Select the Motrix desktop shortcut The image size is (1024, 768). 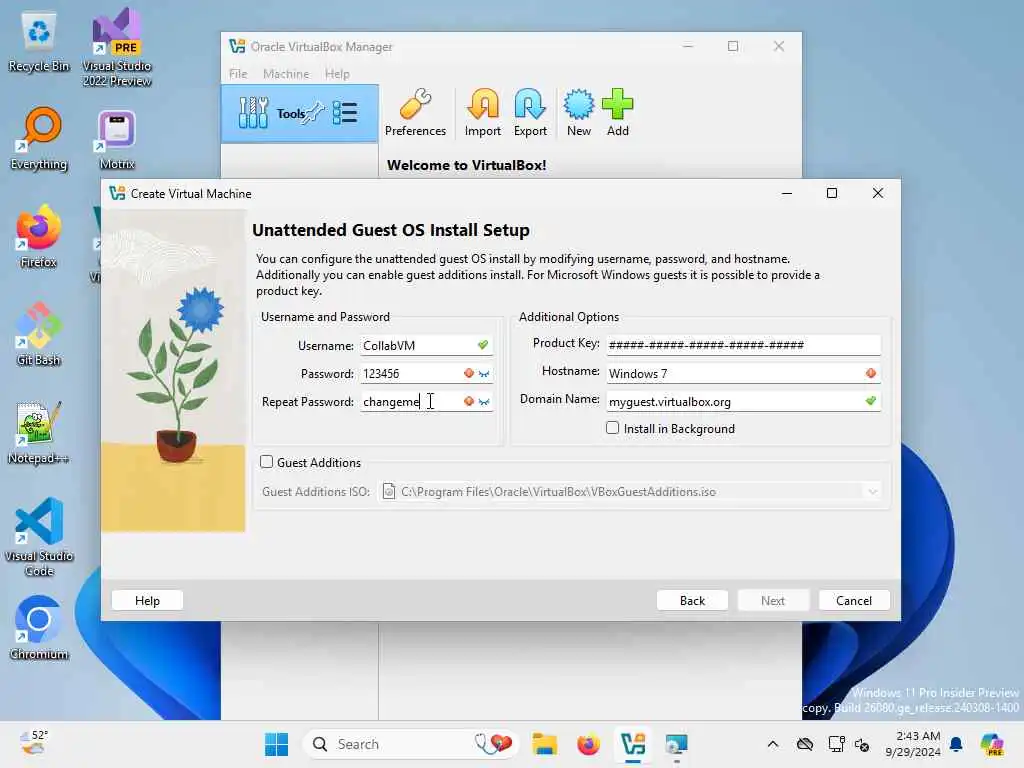117,139
